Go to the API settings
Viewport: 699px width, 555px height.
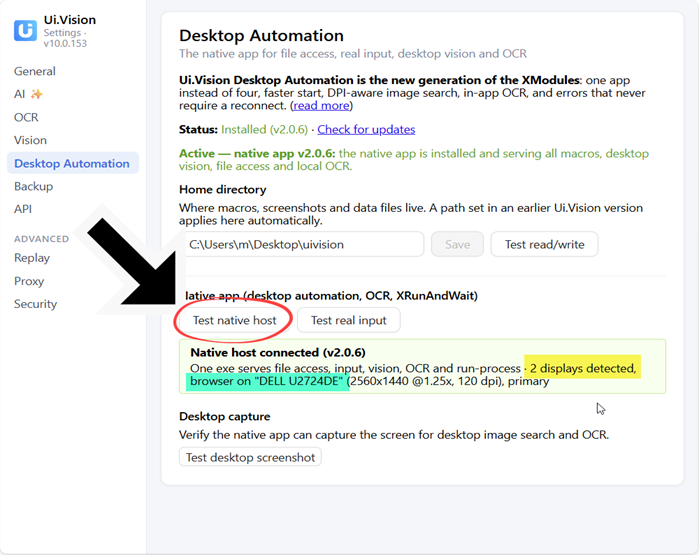23,209
